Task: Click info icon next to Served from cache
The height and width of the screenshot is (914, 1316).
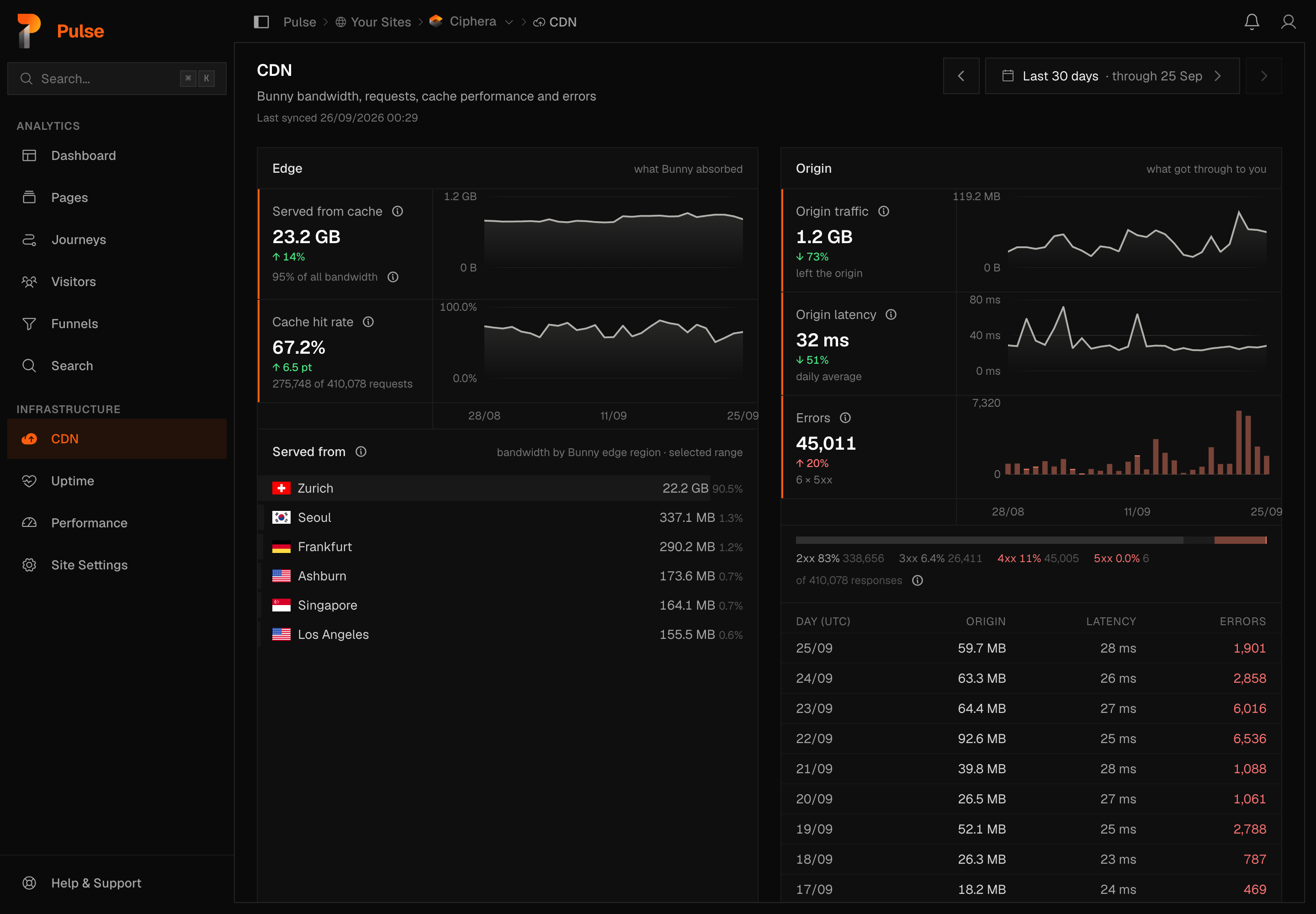Action: tap(398, 211)
